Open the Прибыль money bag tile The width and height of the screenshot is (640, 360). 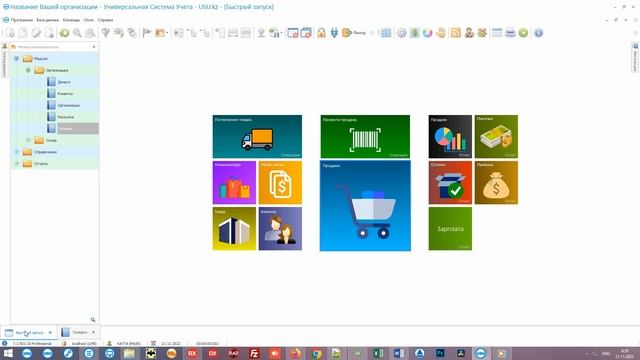(496, 182)
